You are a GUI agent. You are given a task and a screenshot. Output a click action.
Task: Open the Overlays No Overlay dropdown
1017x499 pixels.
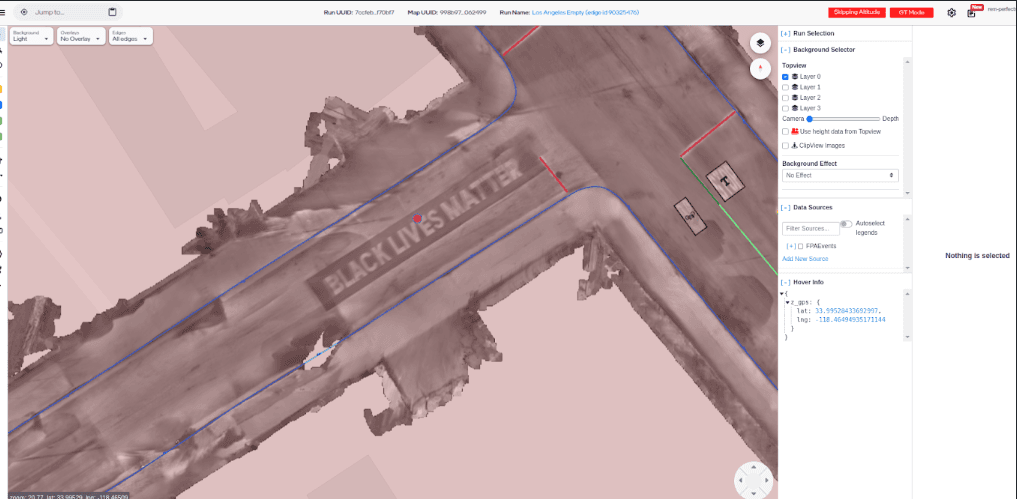pos(81,36)
